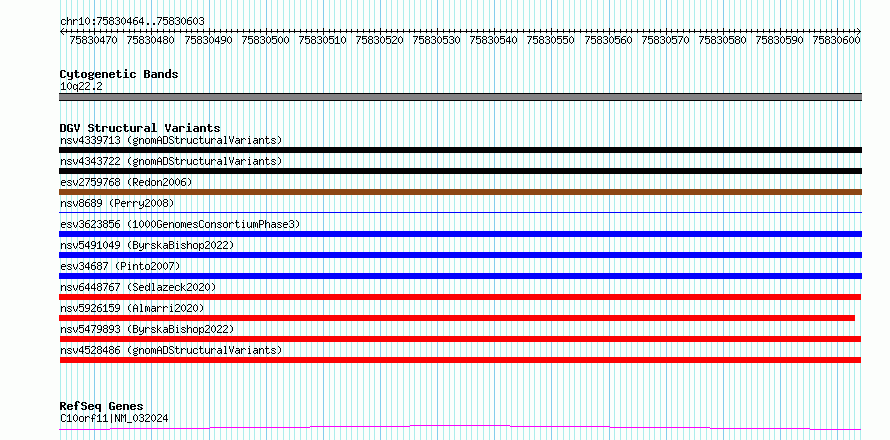Open variant nsv5479893 (ByrskaBishop2022) label
Screen dimensions: 890x440
click(x=147, y=329)
